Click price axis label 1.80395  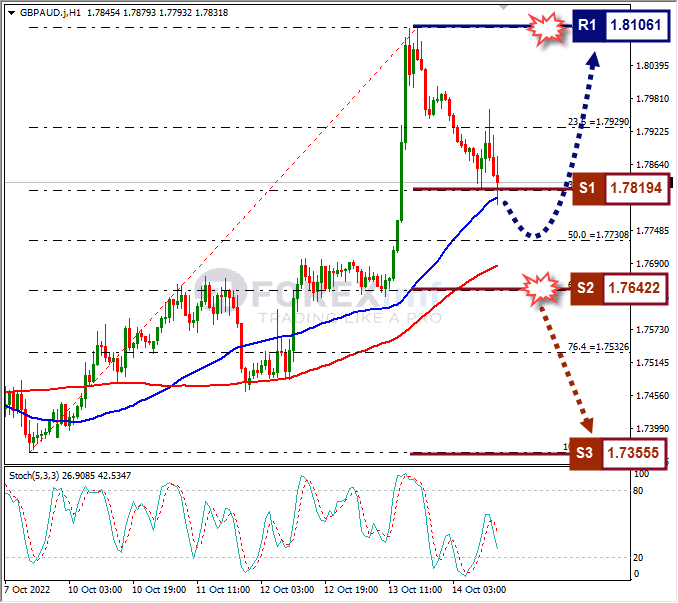652,66
